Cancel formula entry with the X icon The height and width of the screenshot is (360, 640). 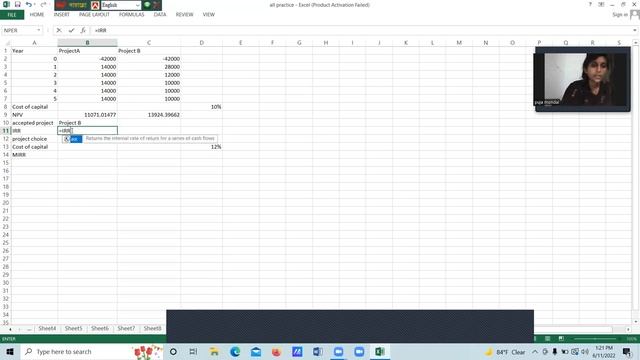point(59,30)
